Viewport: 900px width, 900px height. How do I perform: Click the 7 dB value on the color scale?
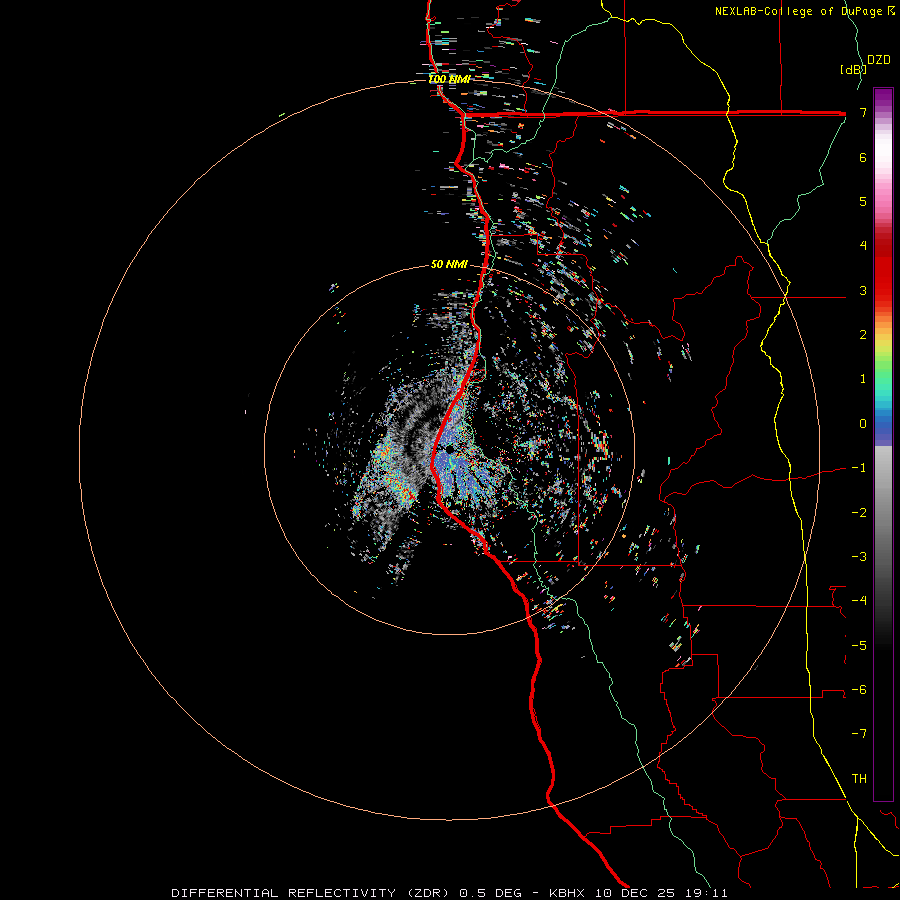point(863,112)
